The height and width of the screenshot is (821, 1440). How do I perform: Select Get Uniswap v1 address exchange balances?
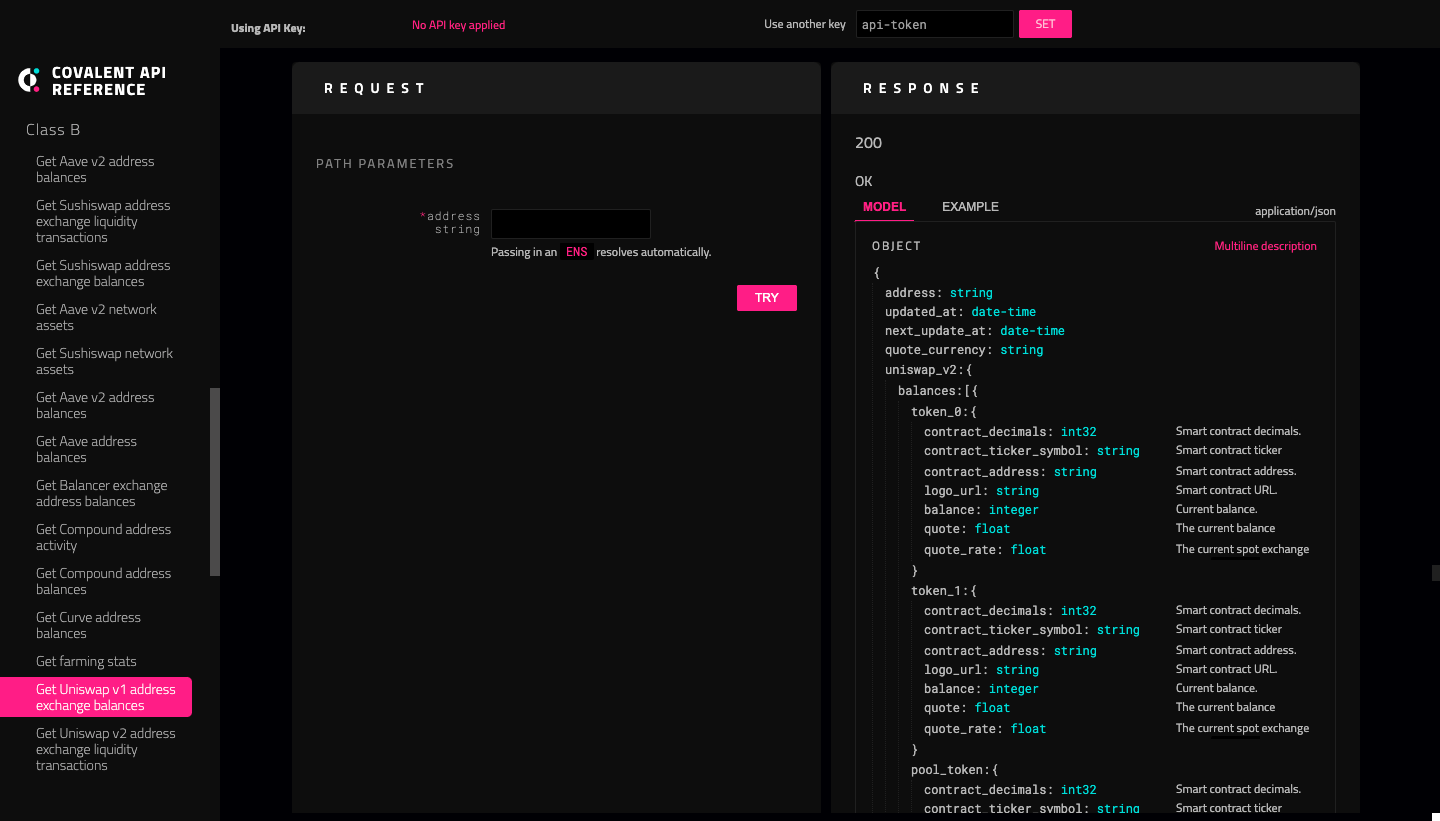pyautogui.click(x=96, y=697)
